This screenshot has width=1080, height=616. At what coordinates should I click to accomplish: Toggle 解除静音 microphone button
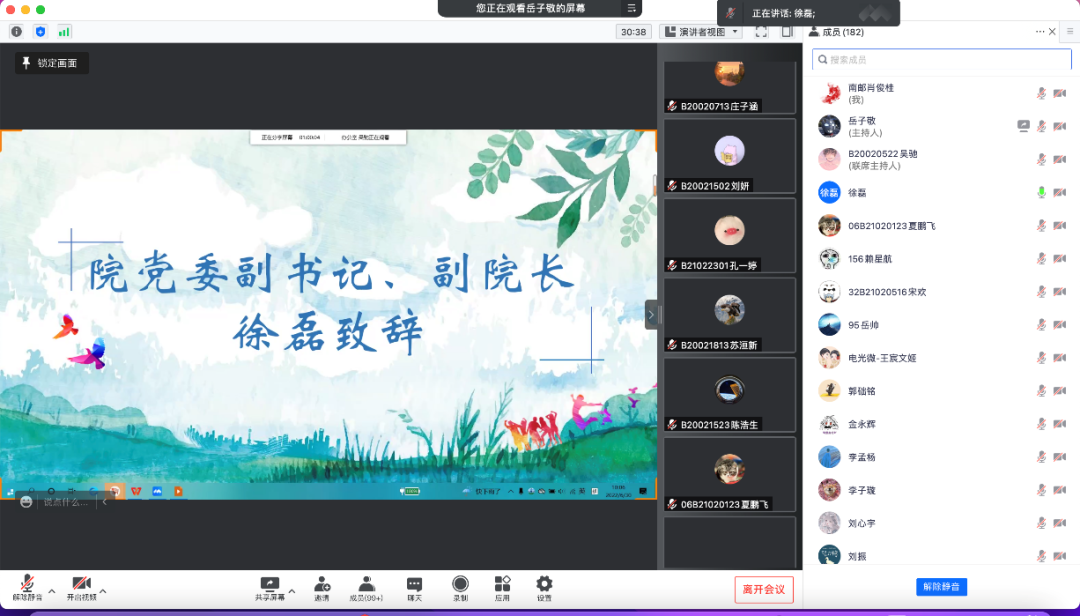click(x=27, y=588)
